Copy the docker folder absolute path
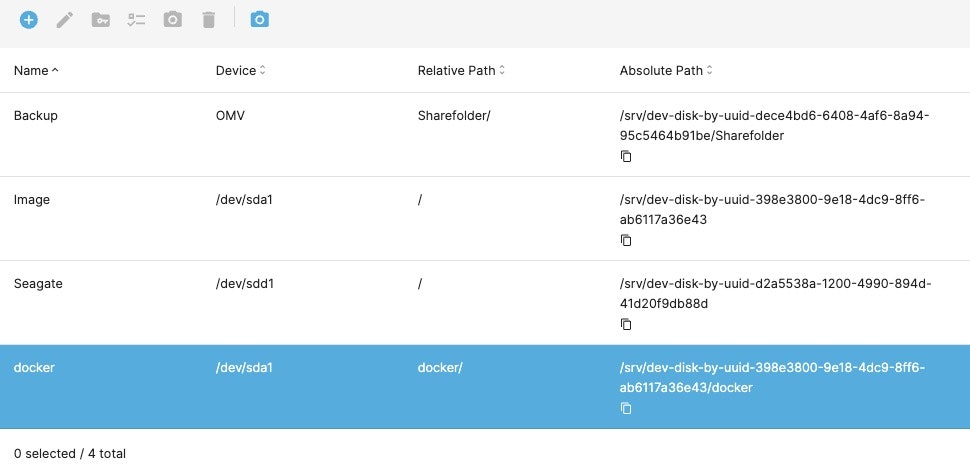Screen dimensions: 970x464 pyautogui.click(x=626, y=408)
